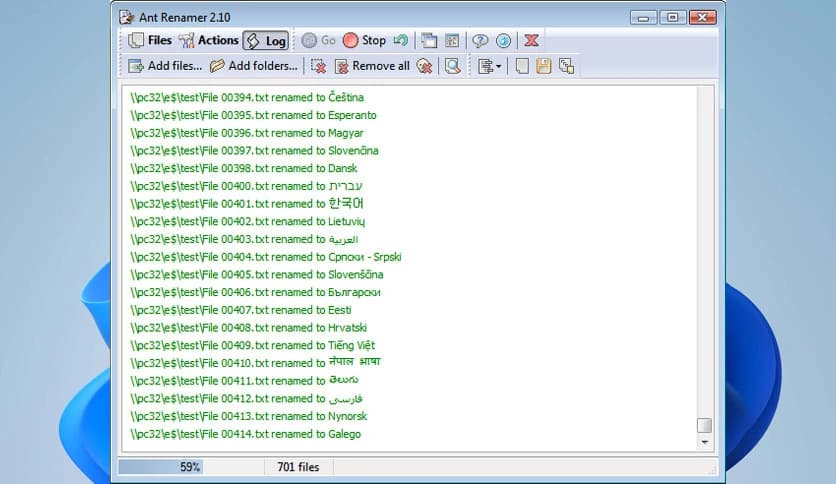This screenshot has width=836, height=484.
Task: Click the remove dead files skull icon
Action: [x=424, y=66]
